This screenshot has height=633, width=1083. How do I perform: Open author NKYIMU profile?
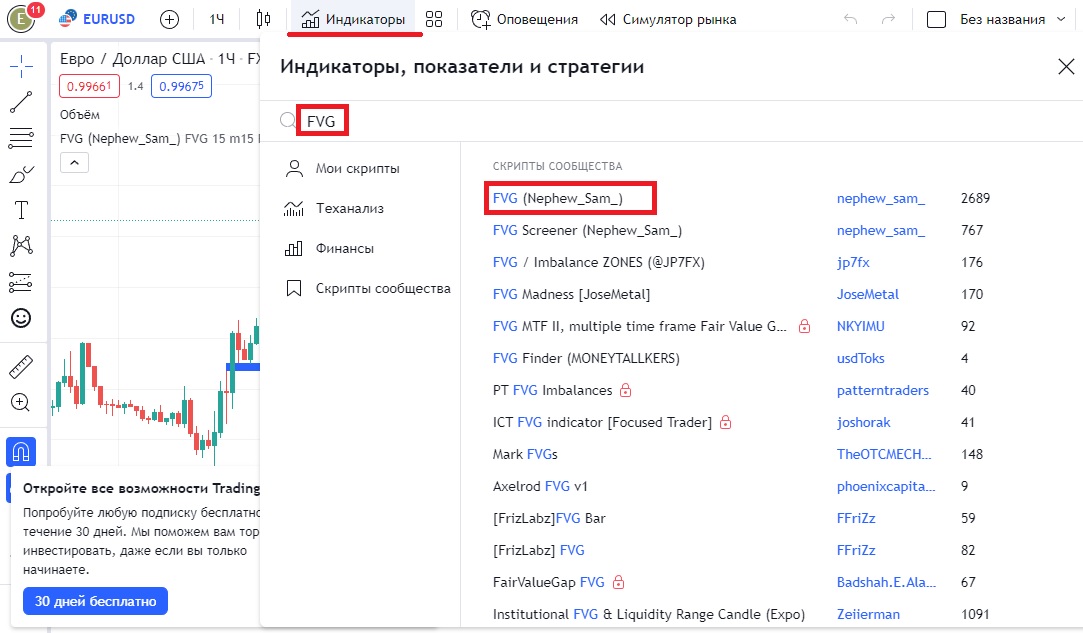[861, 326]
